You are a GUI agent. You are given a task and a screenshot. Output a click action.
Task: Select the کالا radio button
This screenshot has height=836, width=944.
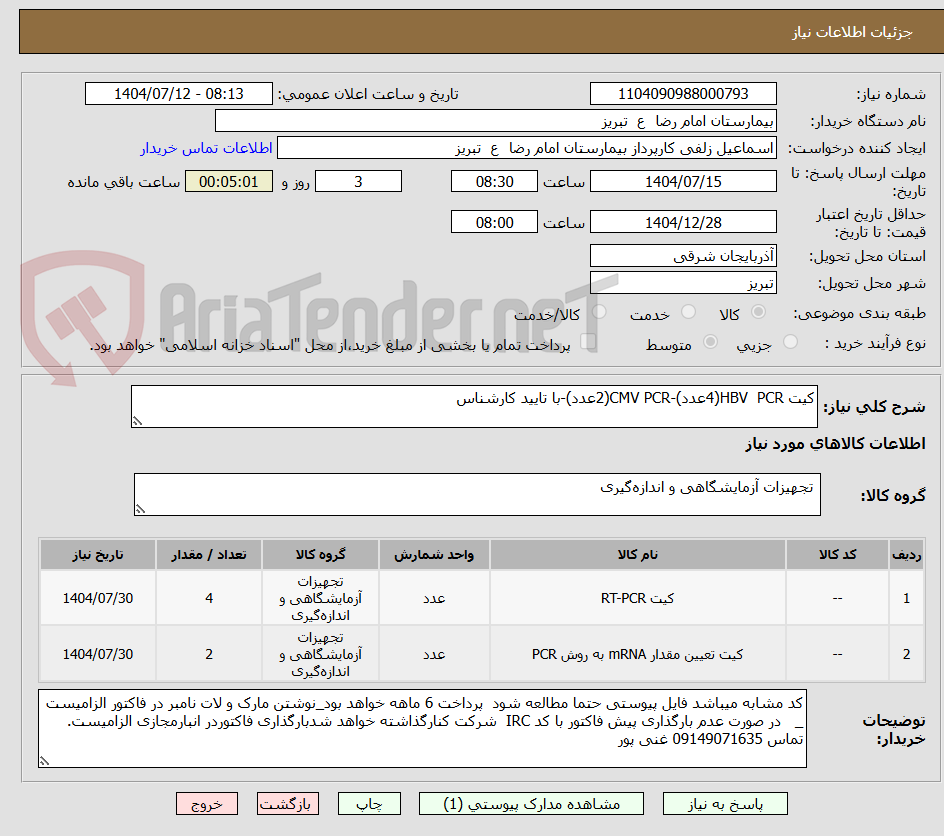point(757,312)
